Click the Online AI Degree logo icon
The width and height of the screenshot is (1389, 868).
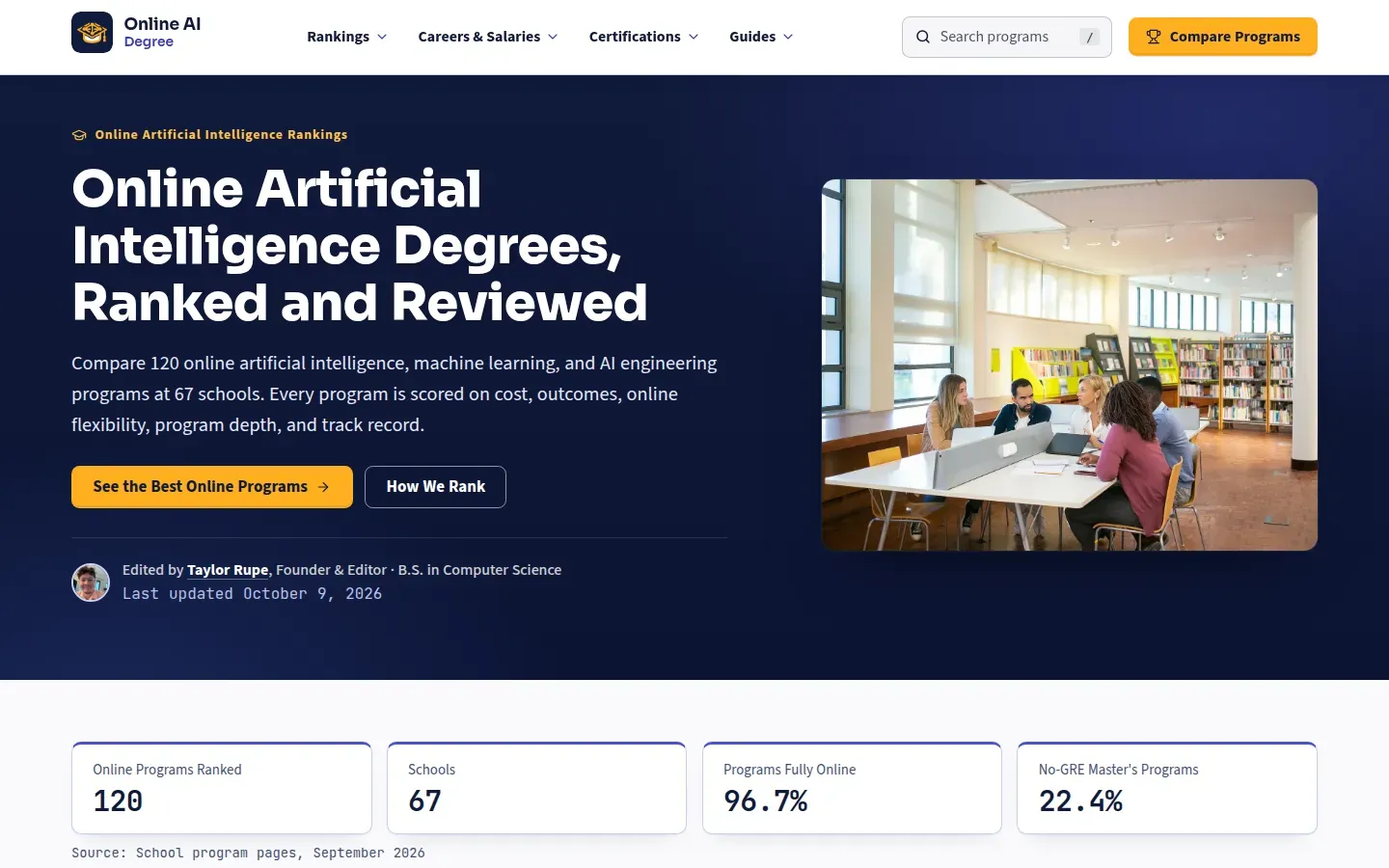[x=92, y=33]
